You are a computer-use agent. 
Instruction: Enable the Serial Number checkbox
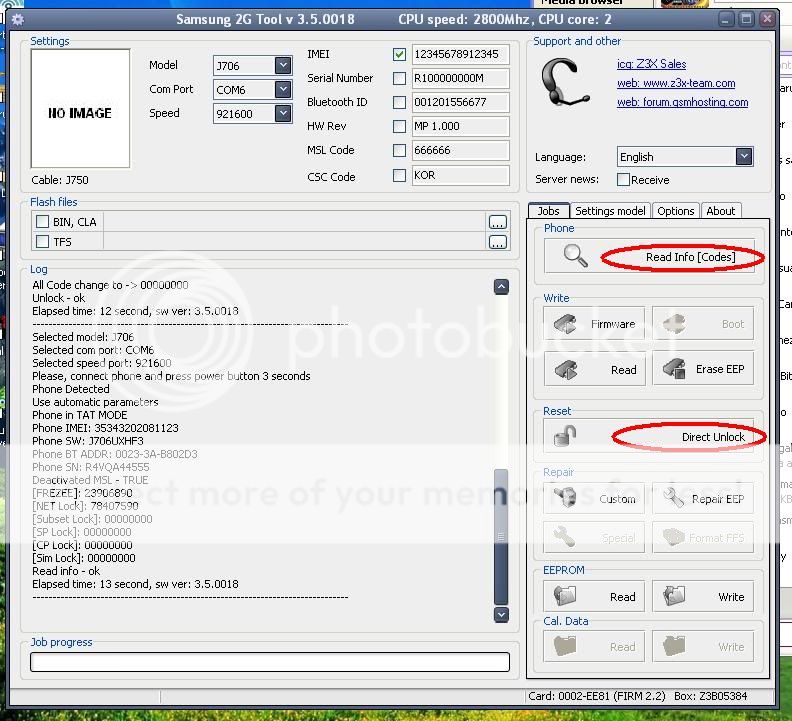click(x=399, y=78)
